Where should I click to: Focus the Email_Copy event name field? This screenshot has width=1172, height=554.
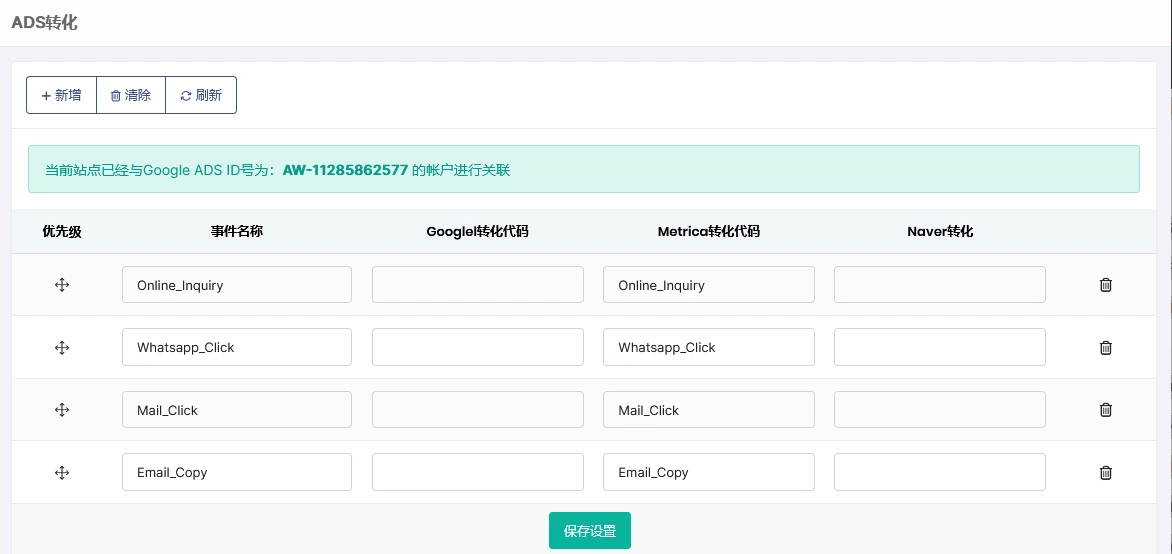pyautogui.click(x=237, y=473)
